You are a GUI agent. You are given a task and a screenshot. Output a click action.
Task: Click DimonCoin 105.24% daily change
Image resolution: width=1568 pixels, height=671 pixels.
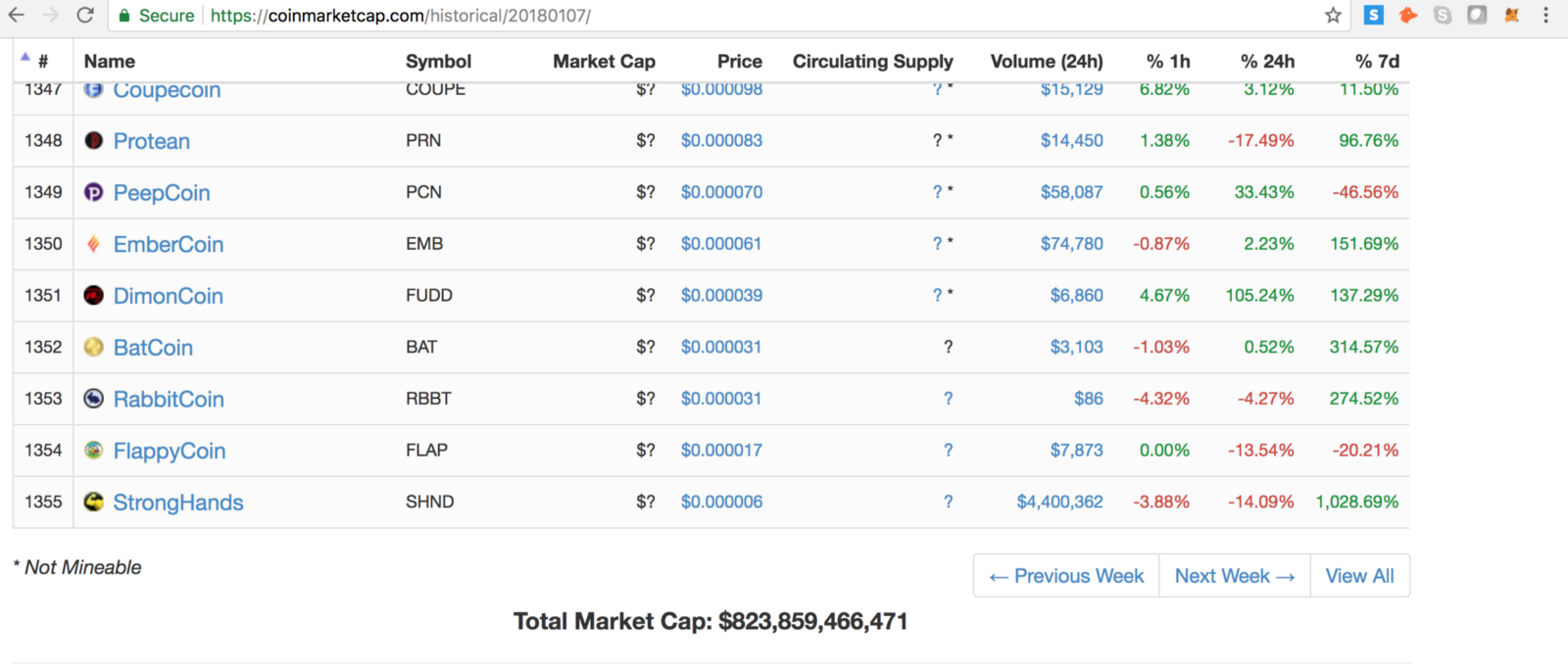pyautogui.click(x=1259, y=295)
